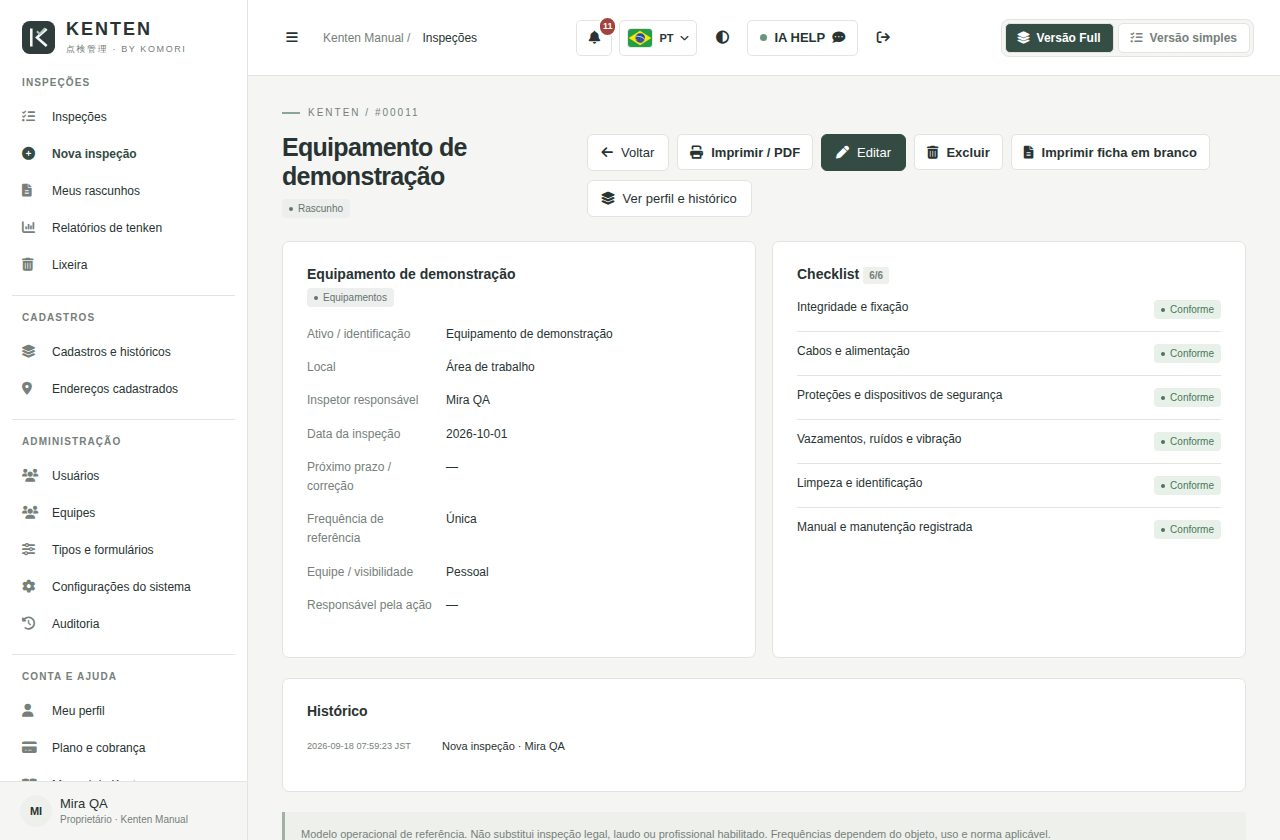Switch to Versão simples
1280x840 pixels.
[x=1183, y=38]
